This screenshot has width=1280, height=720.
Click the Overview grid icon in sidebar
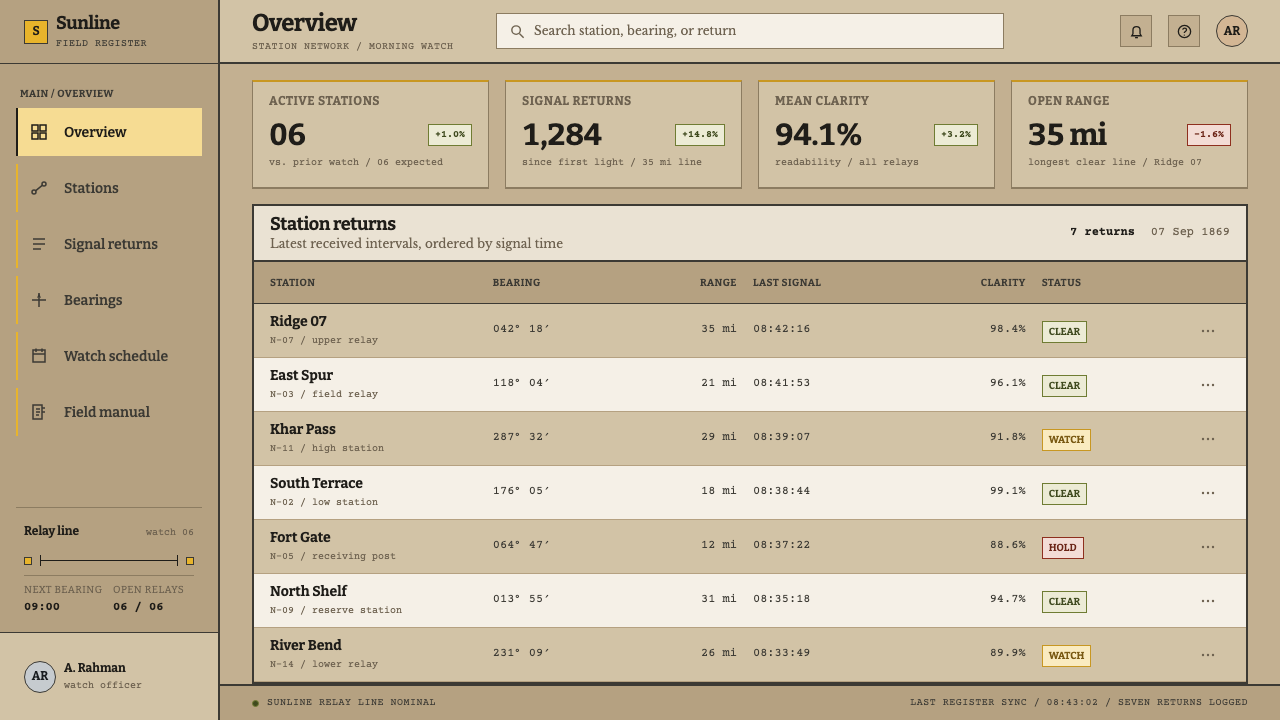point(39,132)
